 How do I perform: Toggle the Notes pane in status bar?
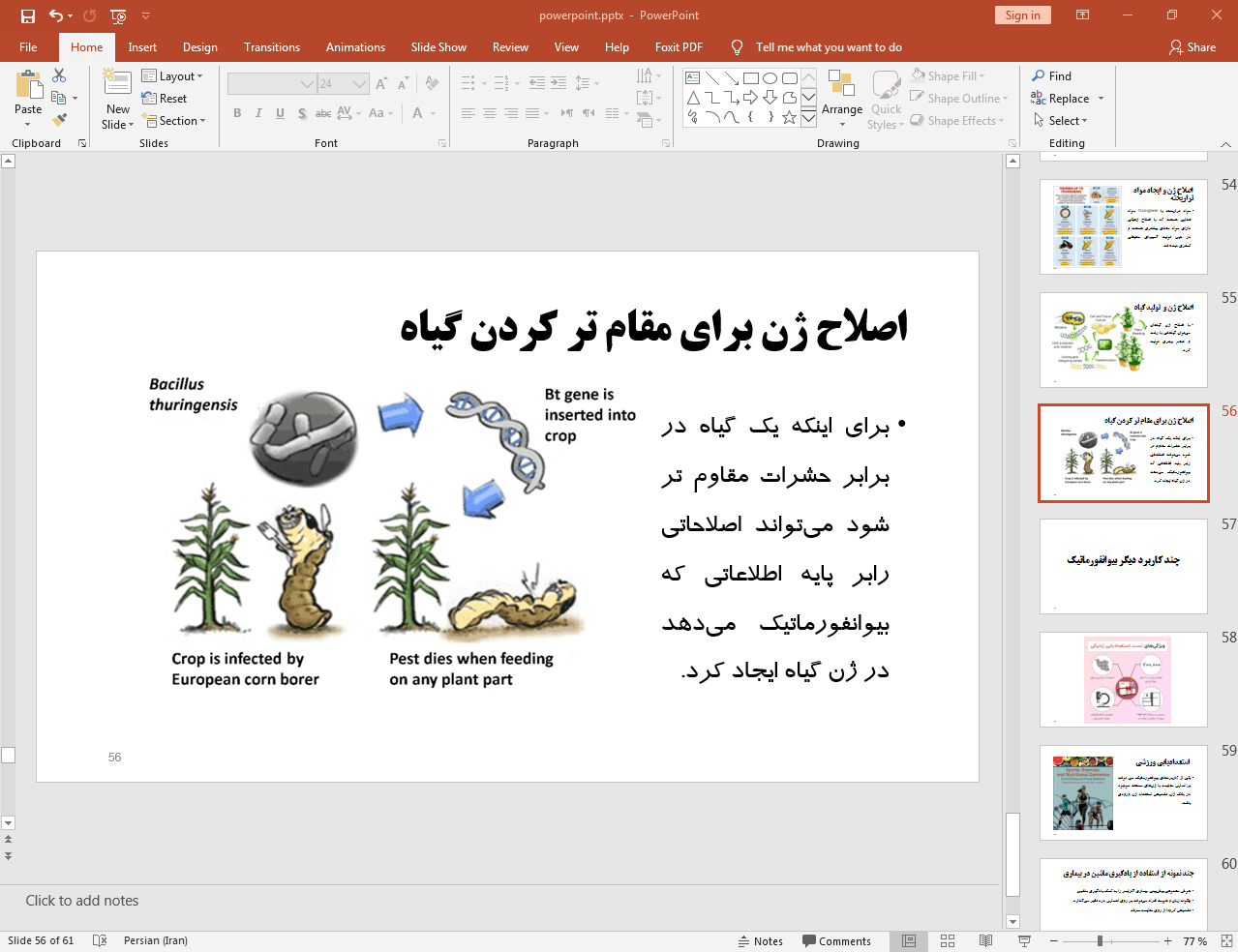(761, 940)
